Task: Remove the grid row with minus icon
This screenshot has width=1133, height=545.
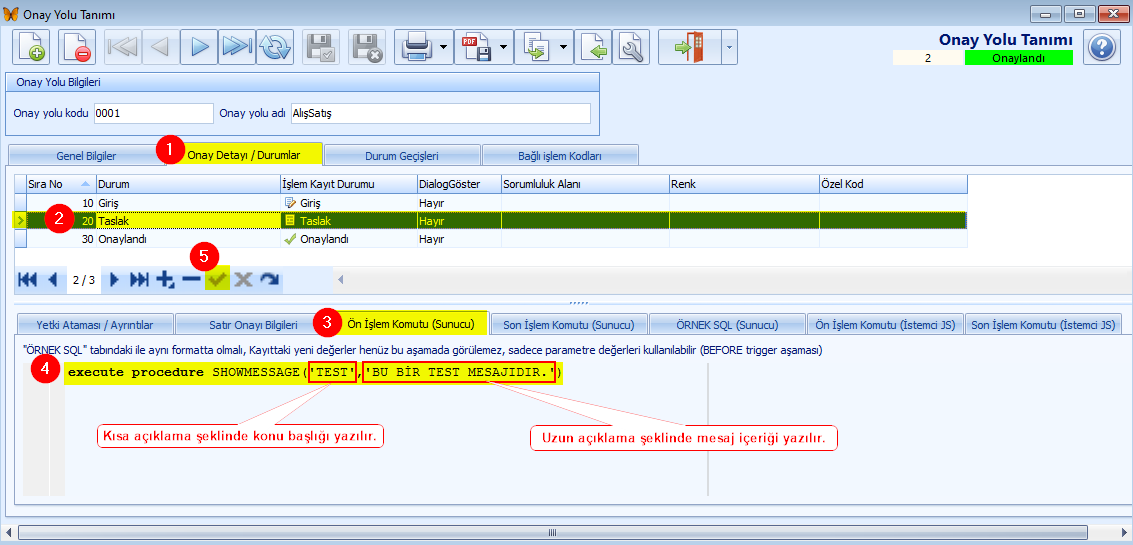Action: (x=190, y=280)
